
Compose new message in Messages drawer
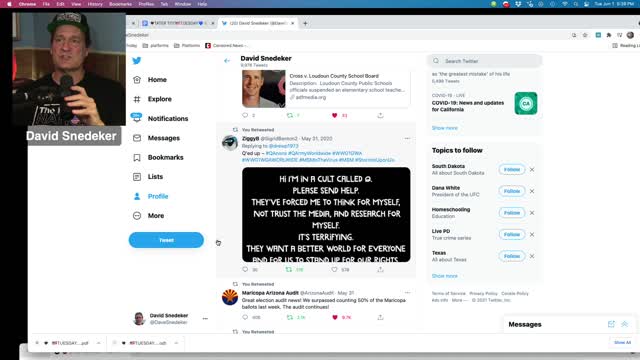pos(611,324)
